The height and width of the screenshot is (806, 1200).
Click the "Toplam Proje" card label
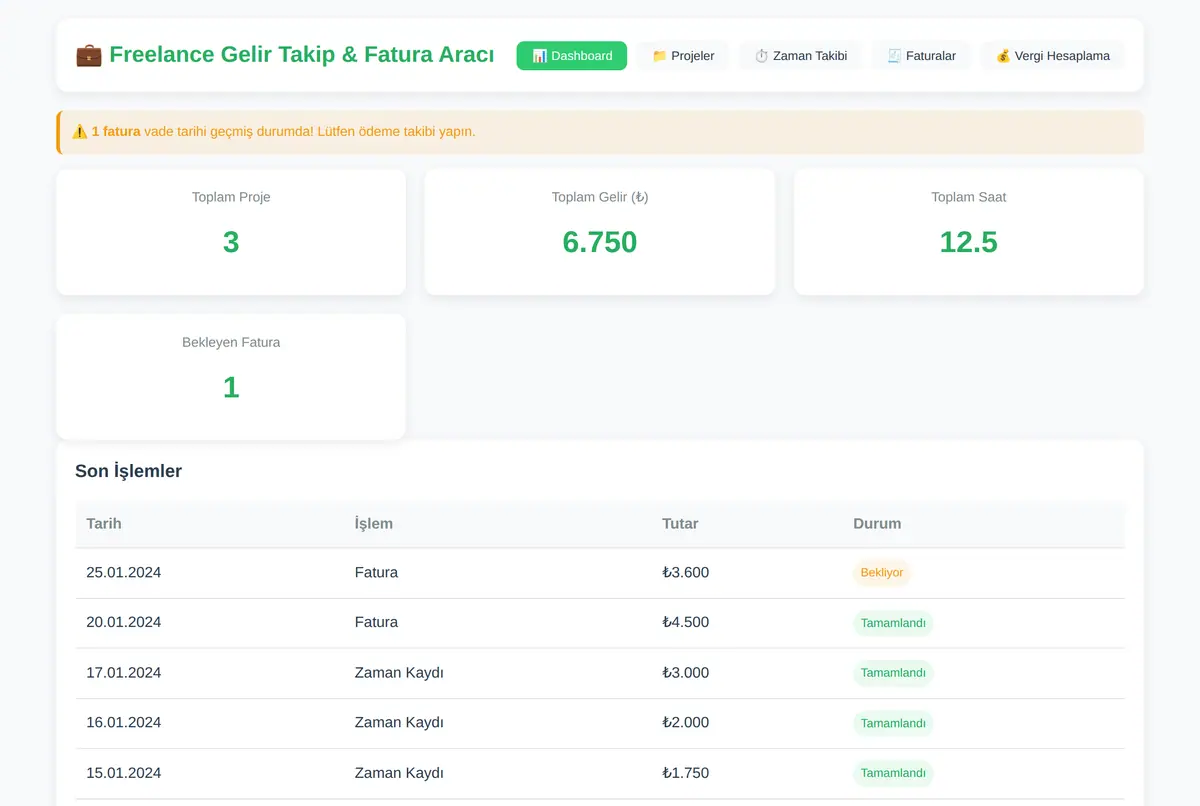coord(231,197)
